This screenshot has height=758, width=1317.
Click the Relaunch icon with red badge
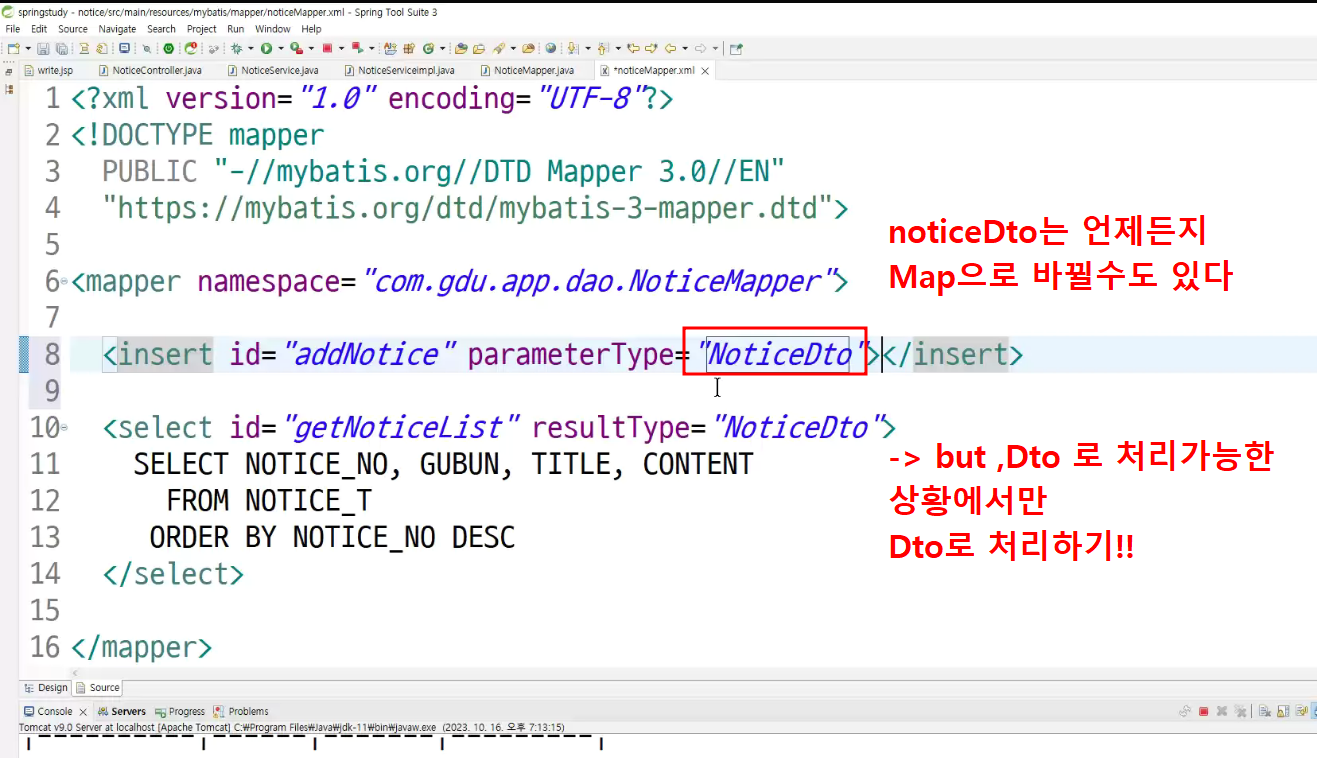(191, 48)
